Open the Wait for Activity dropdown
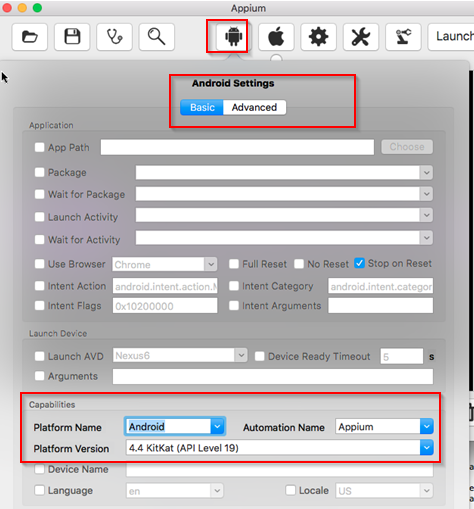 click(x=426, y=238)
